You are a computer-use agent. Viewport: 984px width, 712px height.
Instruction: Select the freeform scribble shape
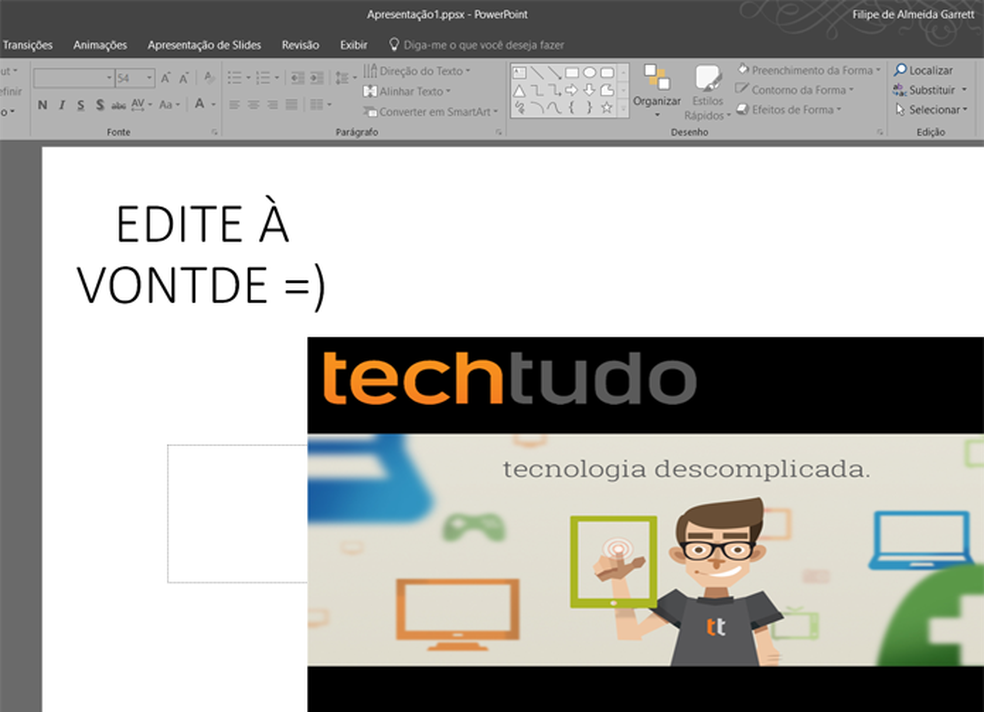pos(519,108)
